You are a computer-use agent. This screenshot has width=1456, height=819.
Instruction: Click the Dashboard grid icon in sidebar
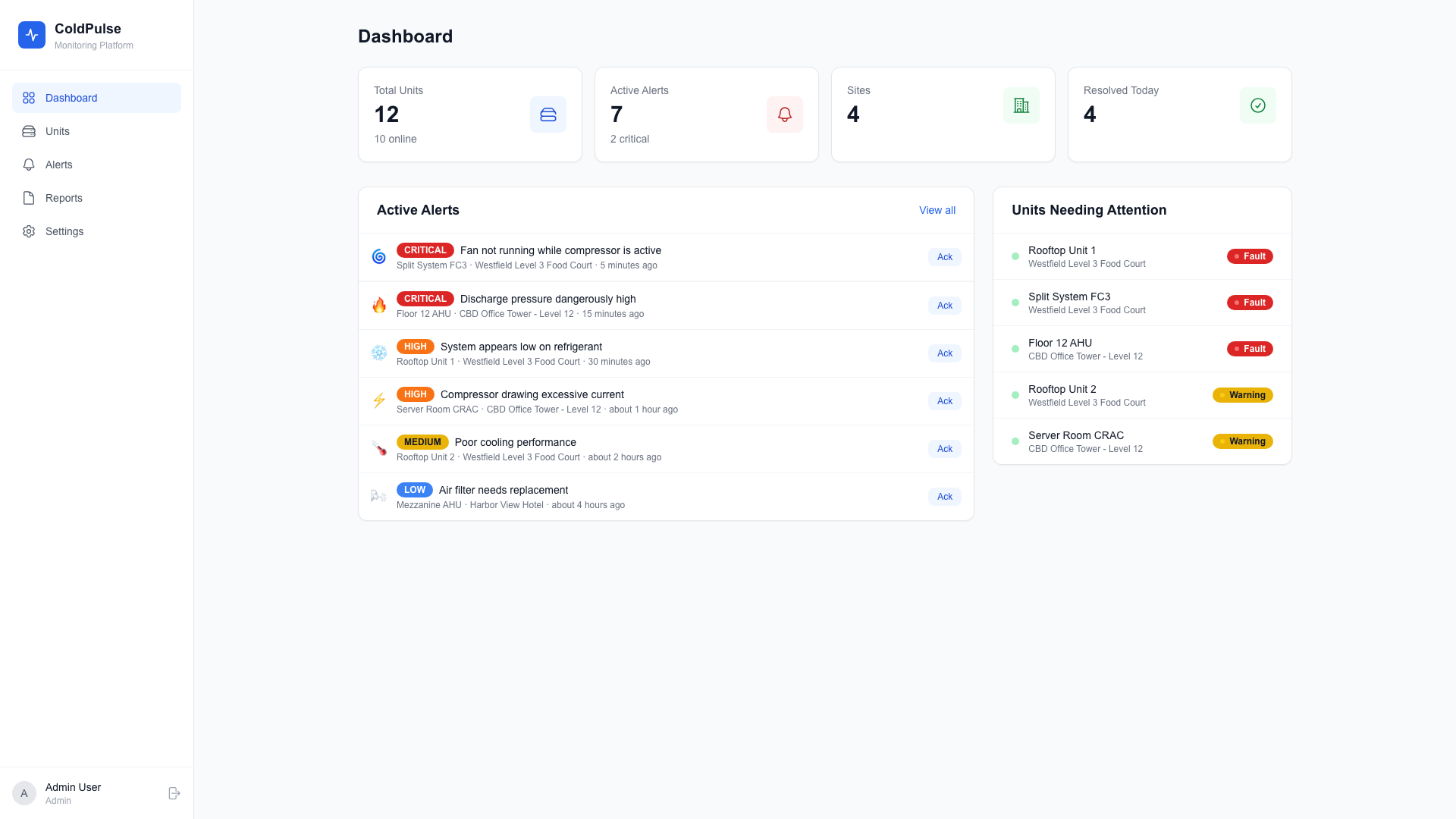pyautogui.click(x=29, y=98)
